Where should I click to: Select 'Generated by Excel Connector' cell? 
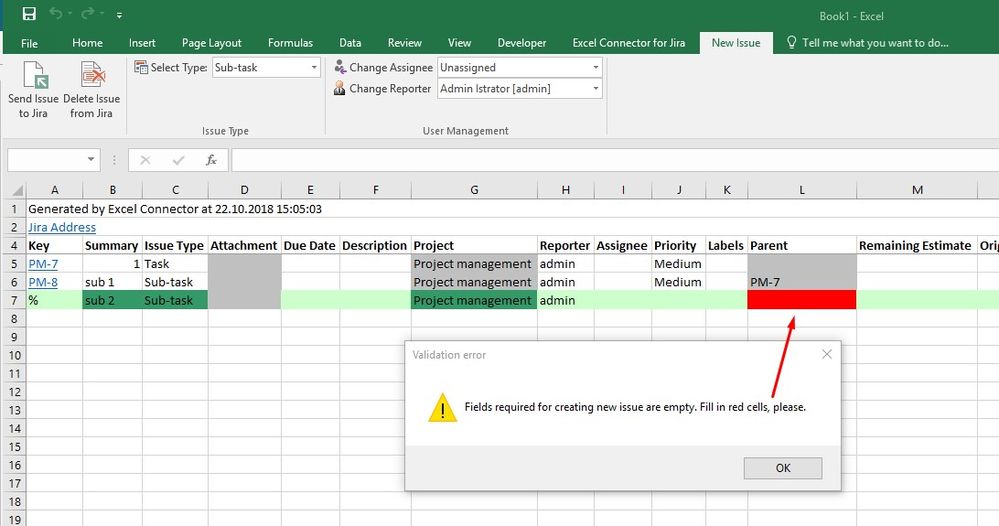point(175,209)
